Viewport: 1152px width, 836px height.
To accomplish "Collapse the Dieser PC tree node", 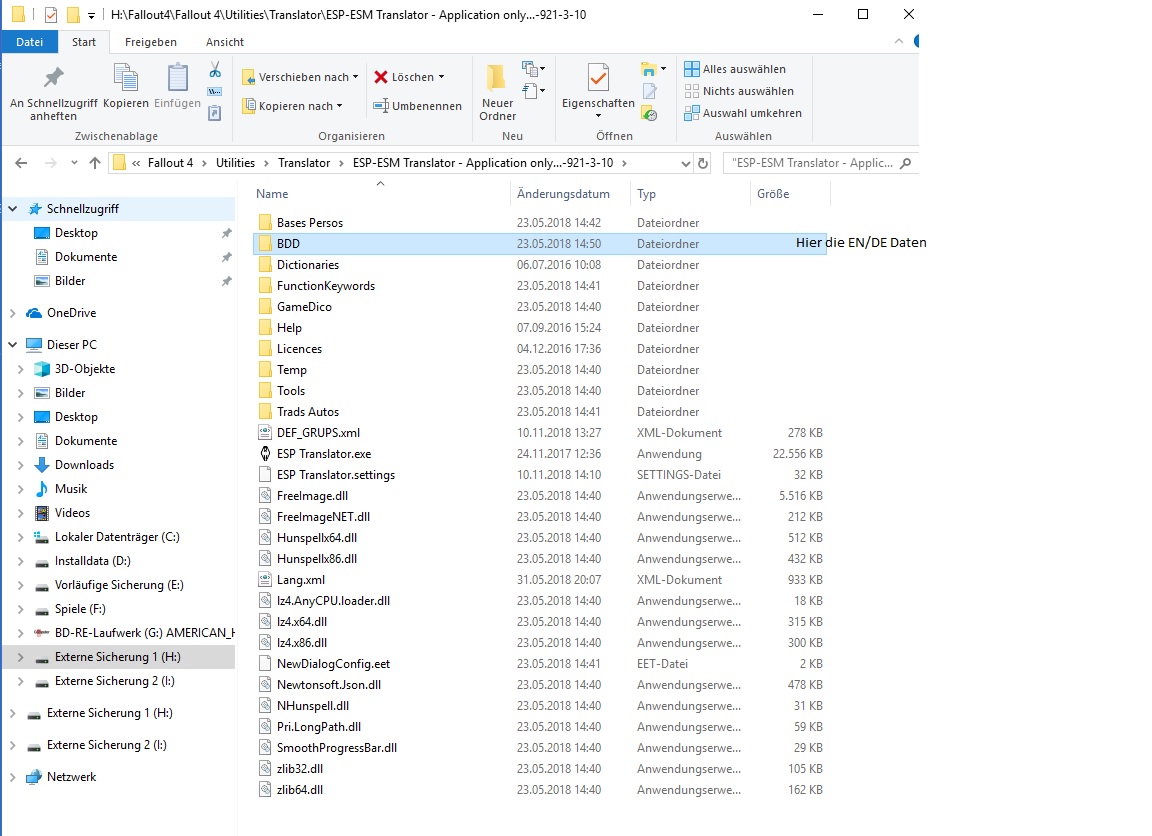I will tap(12, 345).
